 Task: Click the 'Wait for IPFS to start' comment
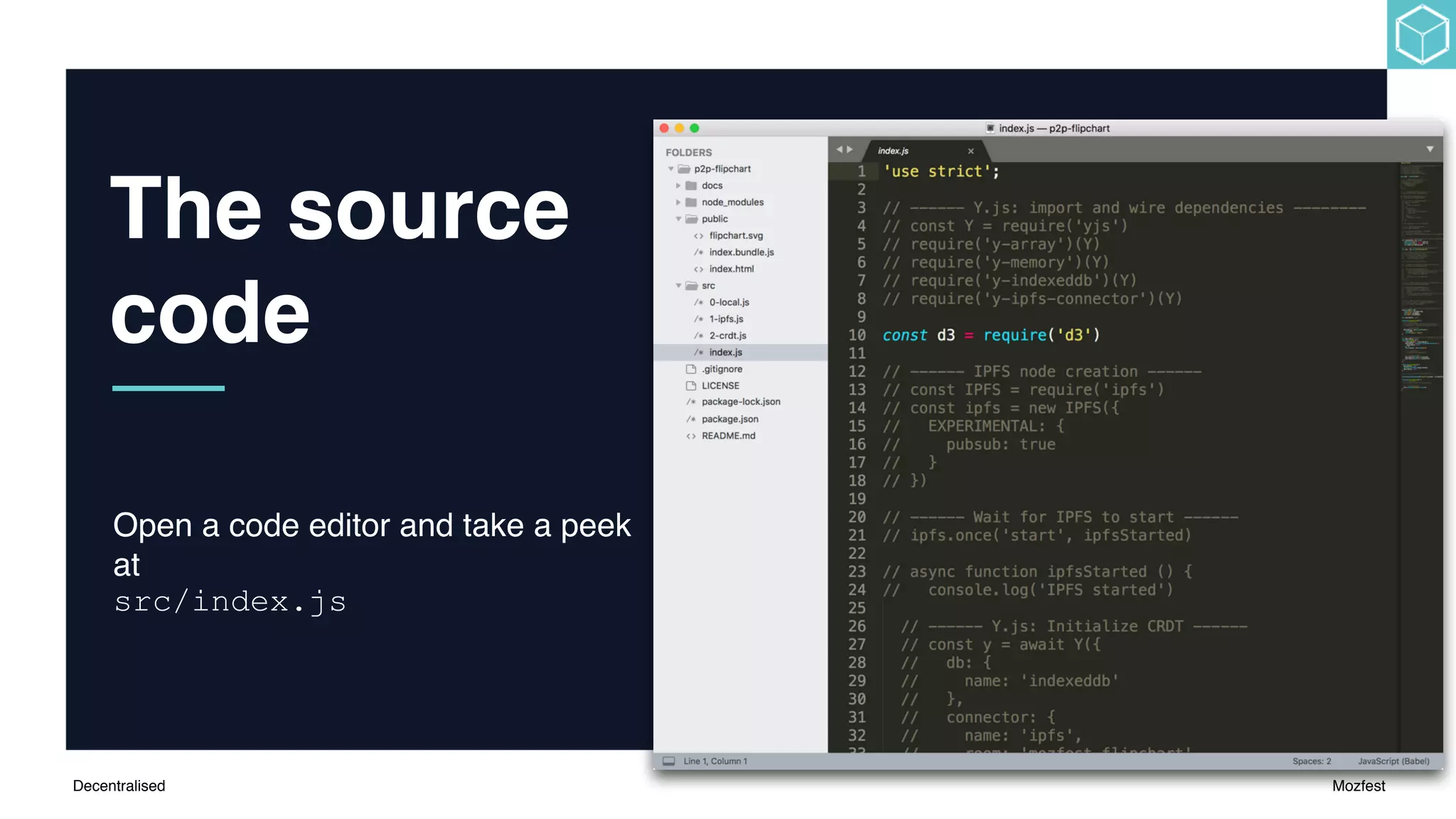click(x=1061, y=518)
